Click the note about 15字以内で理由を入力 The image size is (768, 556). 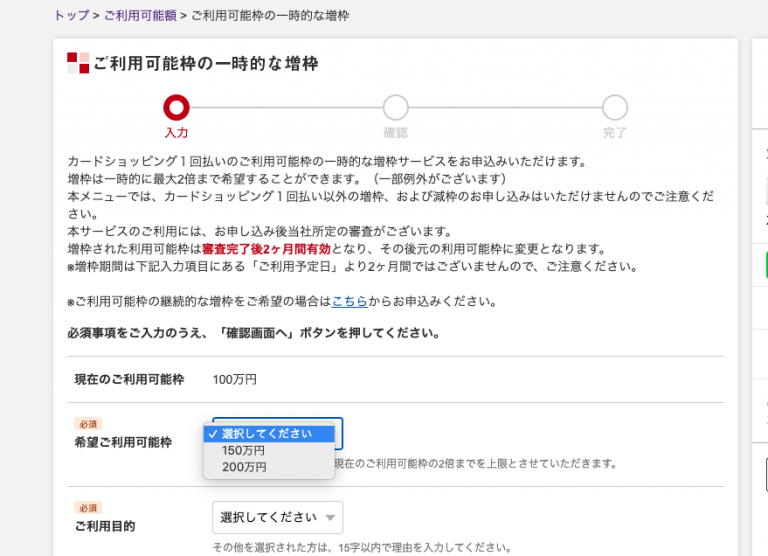(x=362, y=547)
